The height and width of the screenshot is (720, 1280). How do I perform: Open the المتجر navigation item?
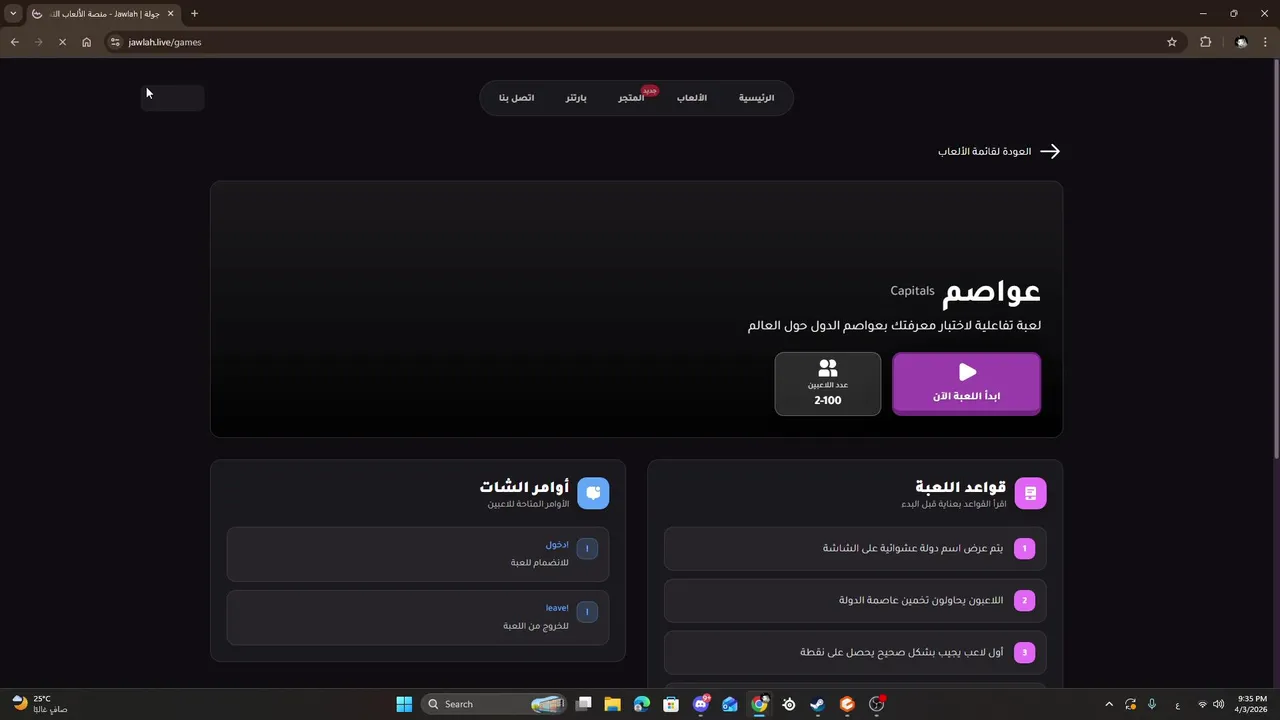tap(631, 98)
